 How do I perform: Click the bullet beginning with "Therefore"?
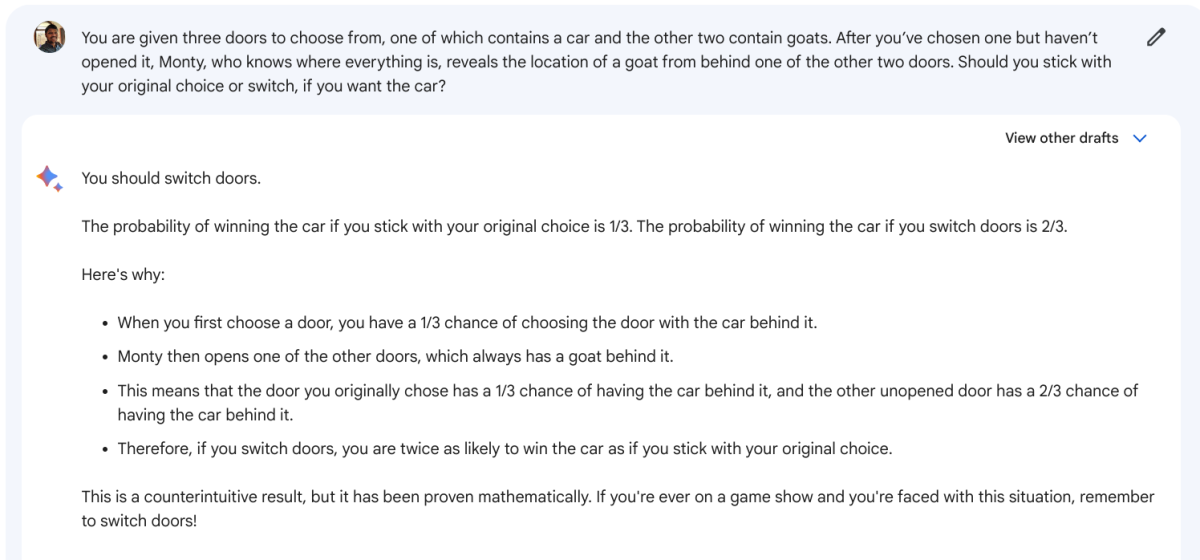coord(504,448)
